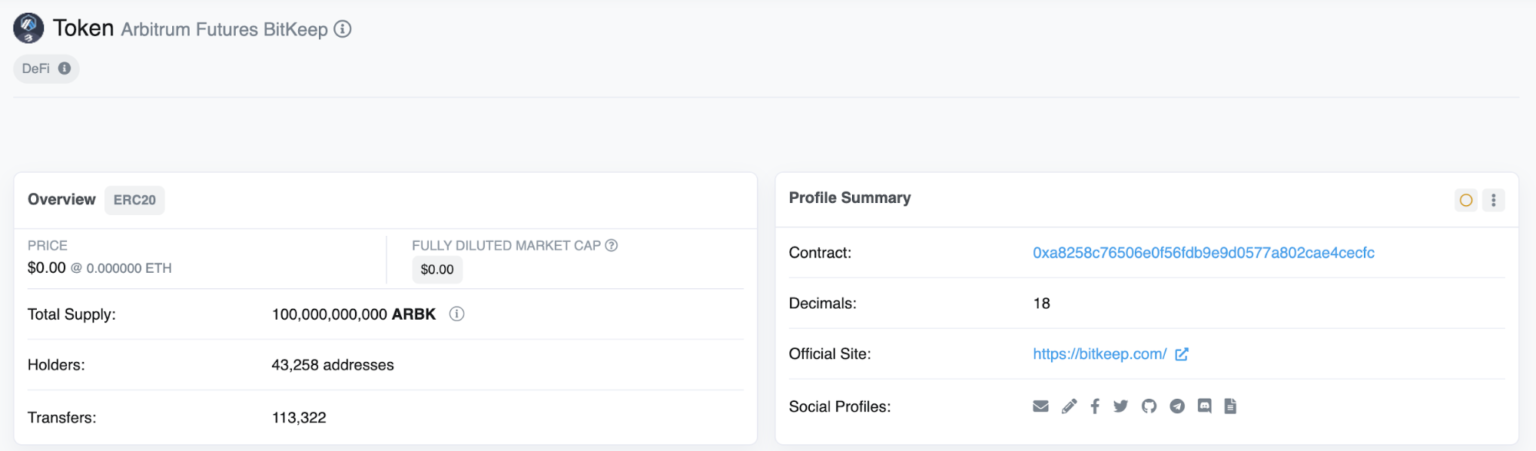
Task: Visit the https://bitkeep.com/ official site link
Action: [1099, 354]
